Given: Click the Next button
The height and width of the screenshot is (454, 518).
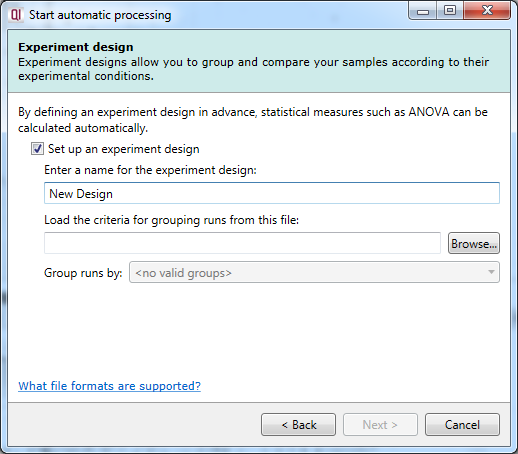Looking at the screenshot, I should 380,425.
